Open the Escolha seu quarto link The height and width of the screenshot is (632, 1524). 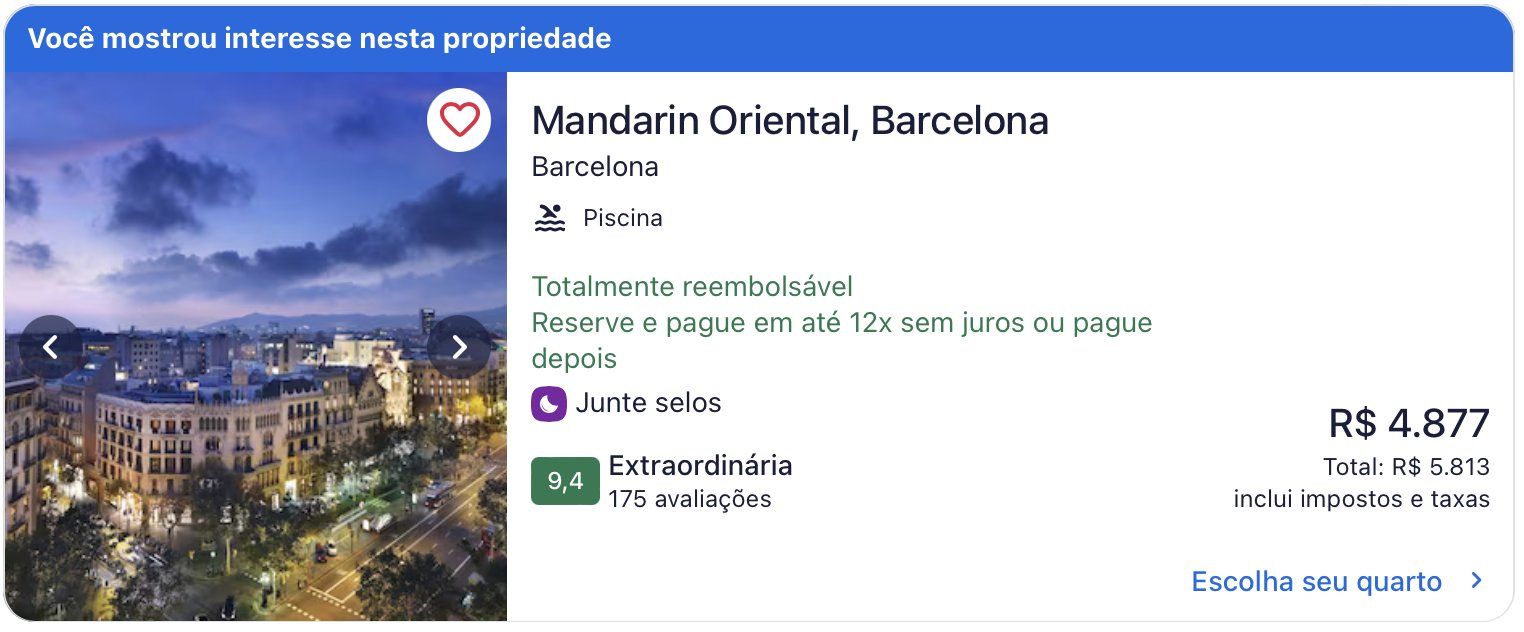click(1316, 581)
